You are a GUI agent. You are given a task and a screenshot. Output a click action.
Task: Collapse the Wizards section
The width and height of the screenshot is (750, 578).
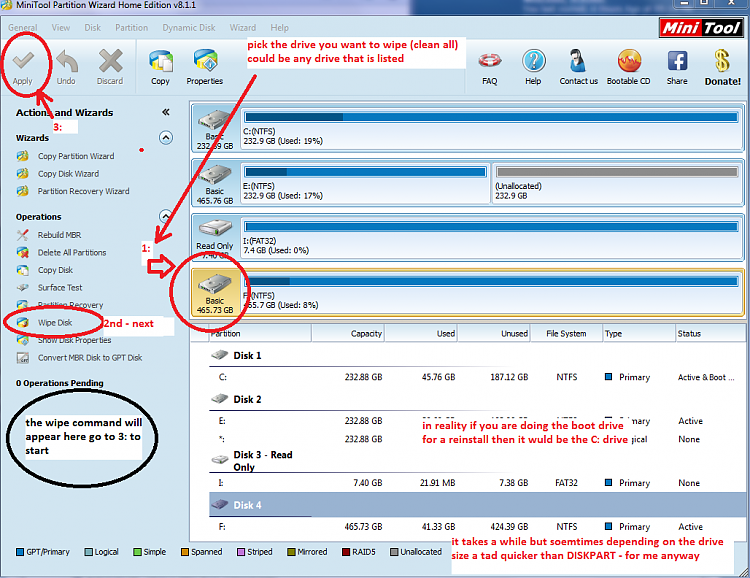(165, 138)
